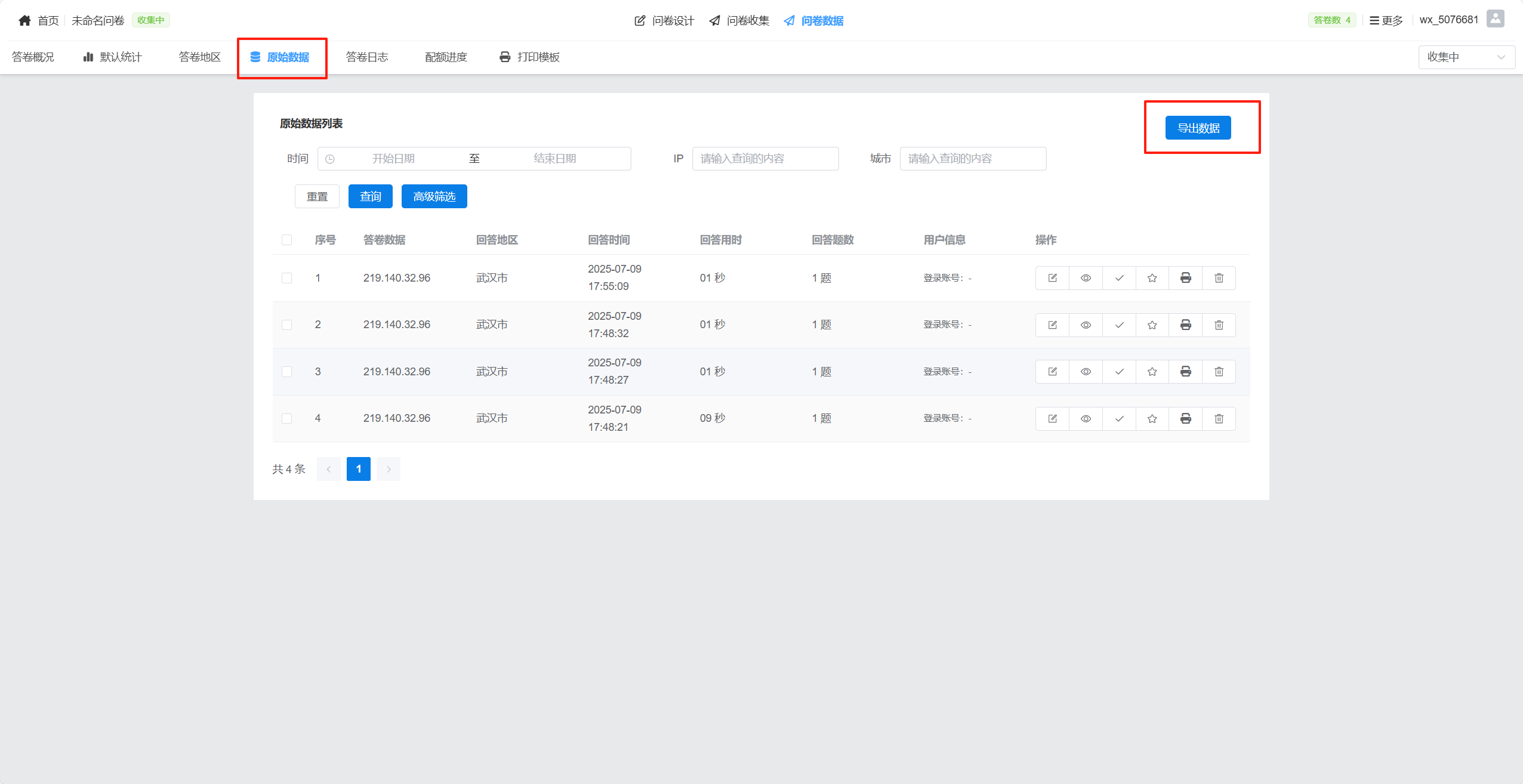The height and width of the screenshot is (784, 1523).
Task: Click the 高级筛选 button
Action: (434, 196)
